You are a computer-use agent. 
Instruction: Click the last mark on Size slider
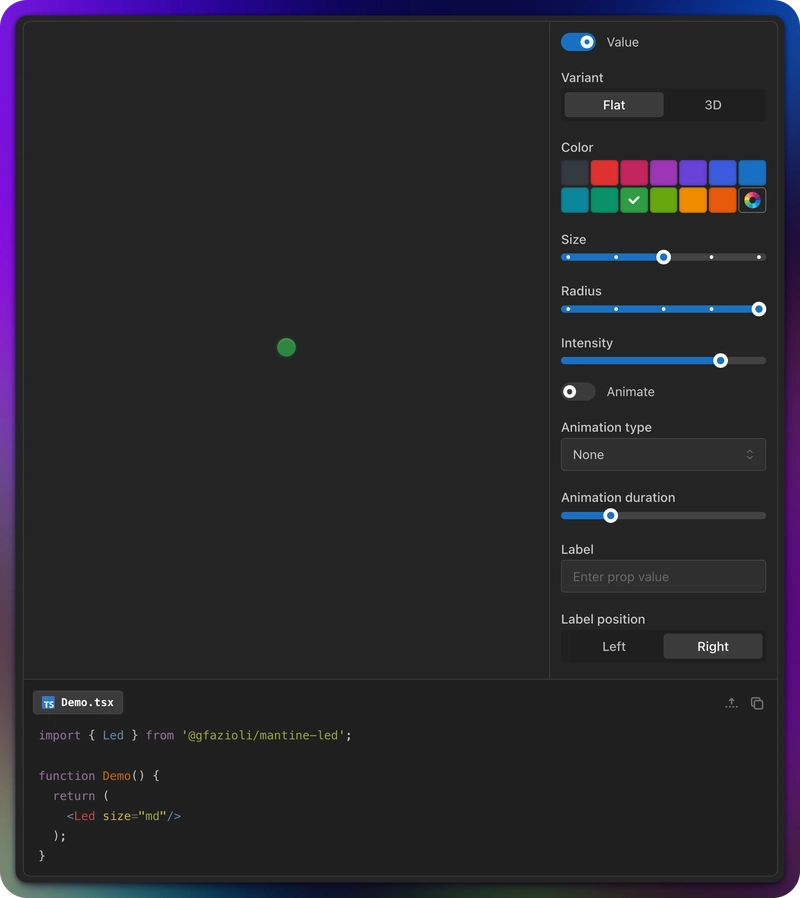[x=759, y=257]
